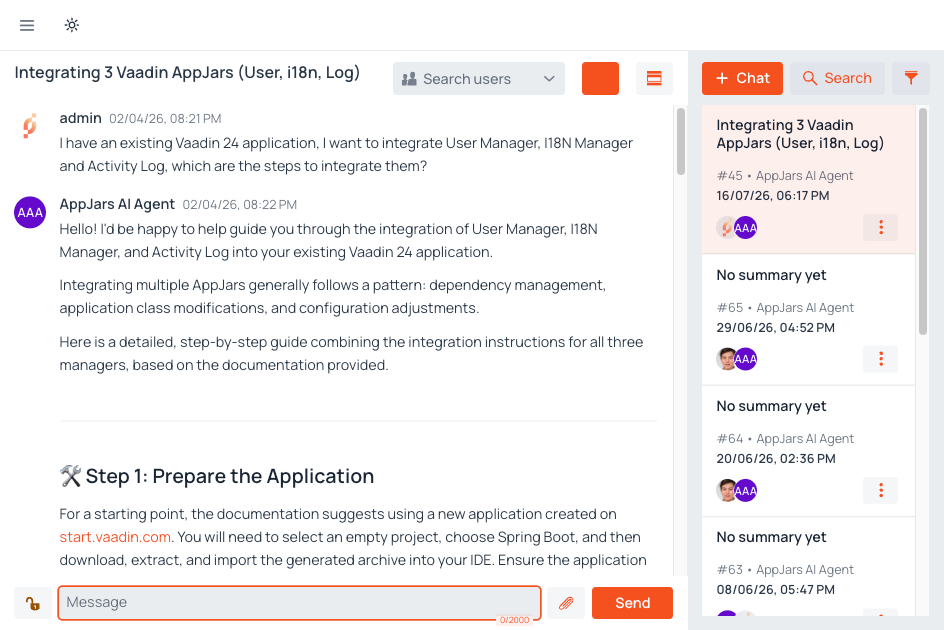The height and width of the screenshot is (630, 944).
Task: Click the Step 1: Prepare the Application heading
Action: pyautogui.click(x=229, y=476)
